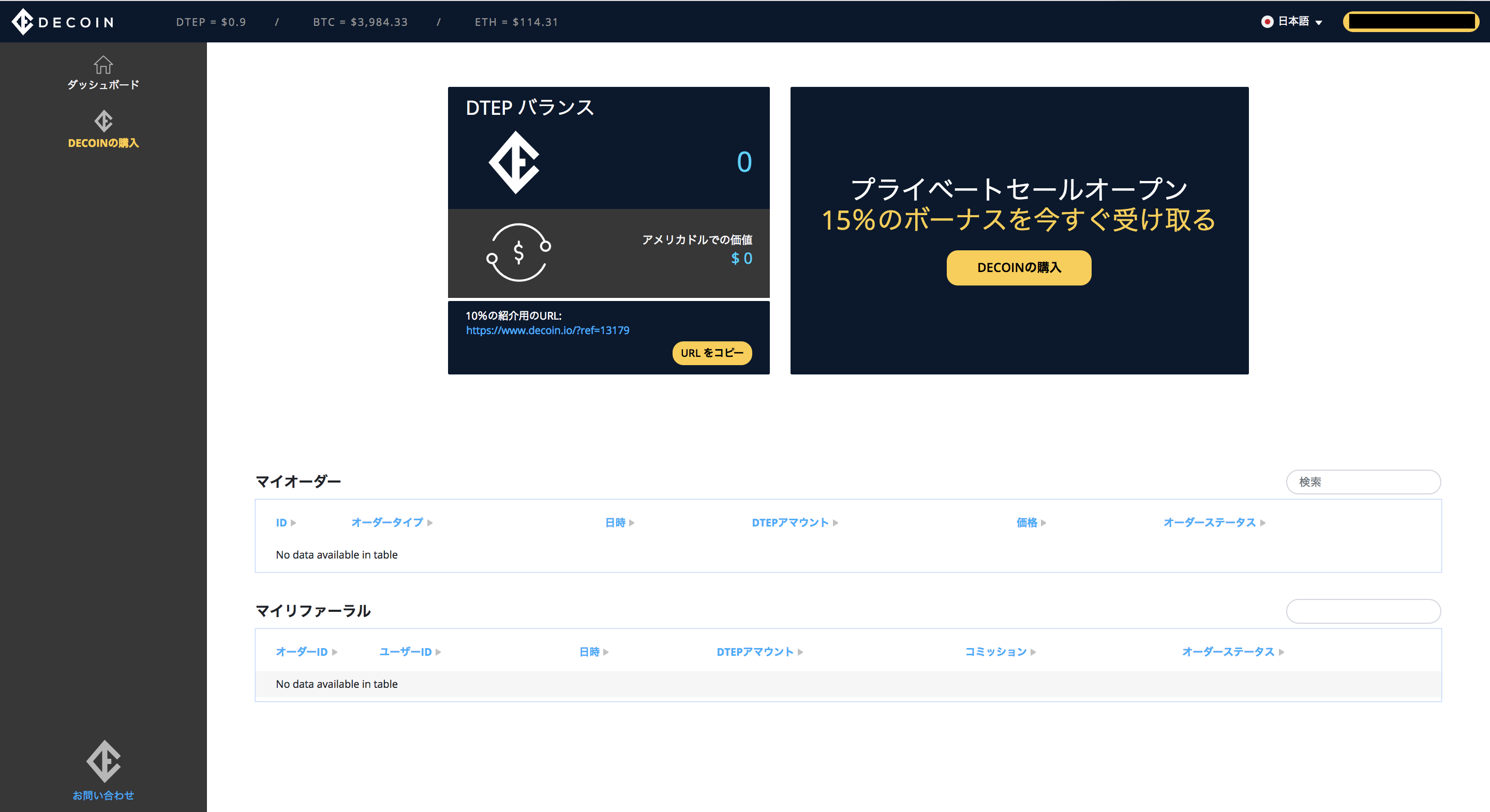Sort by 価格 column
Image resolution: width=1490 pixels, height=812 pixels.
[x=1031, y=523]
